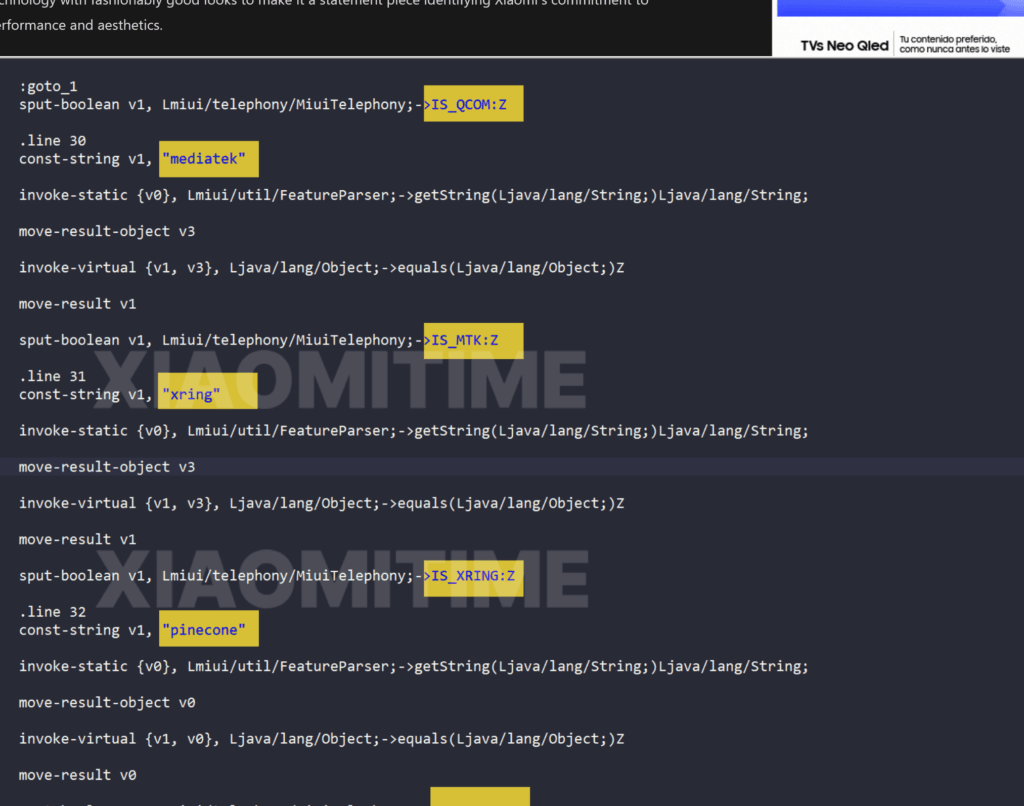Click the invoke-static getString line after "pinecone"
Viewport: 1024px width, 806px height.
(x=413, y=667)
